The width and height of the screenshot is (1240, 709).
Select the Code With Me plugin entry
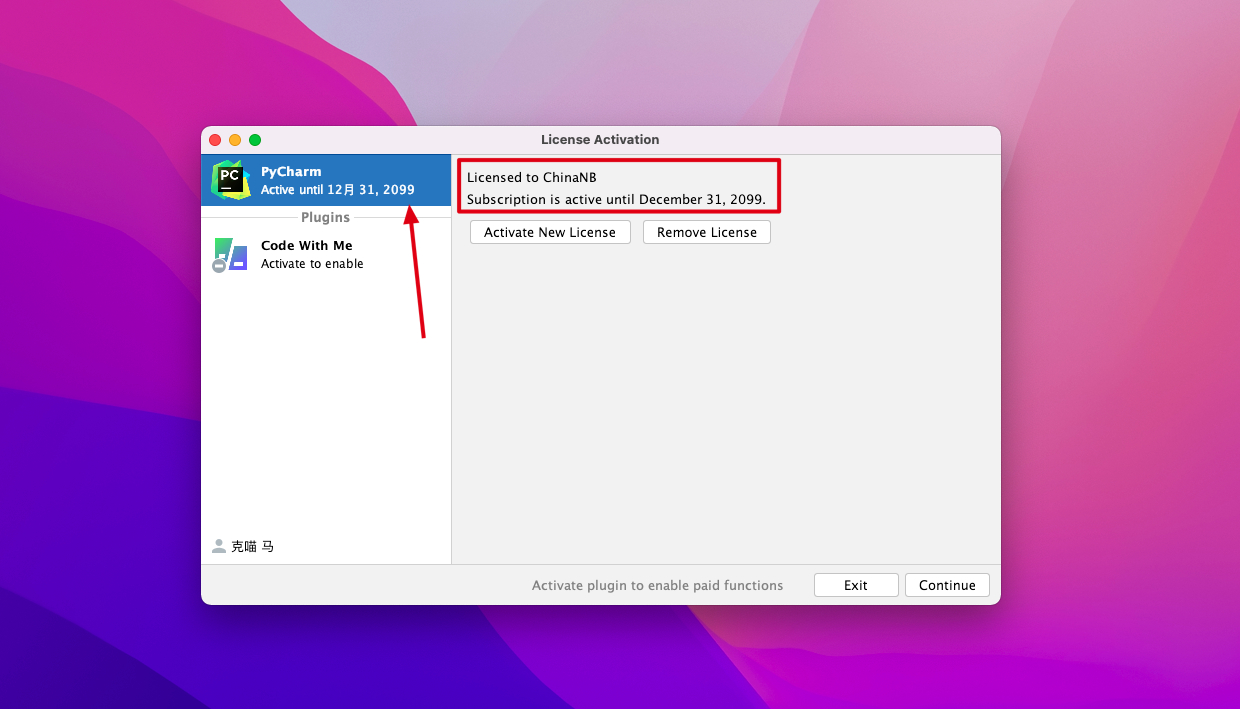point(326,254)
